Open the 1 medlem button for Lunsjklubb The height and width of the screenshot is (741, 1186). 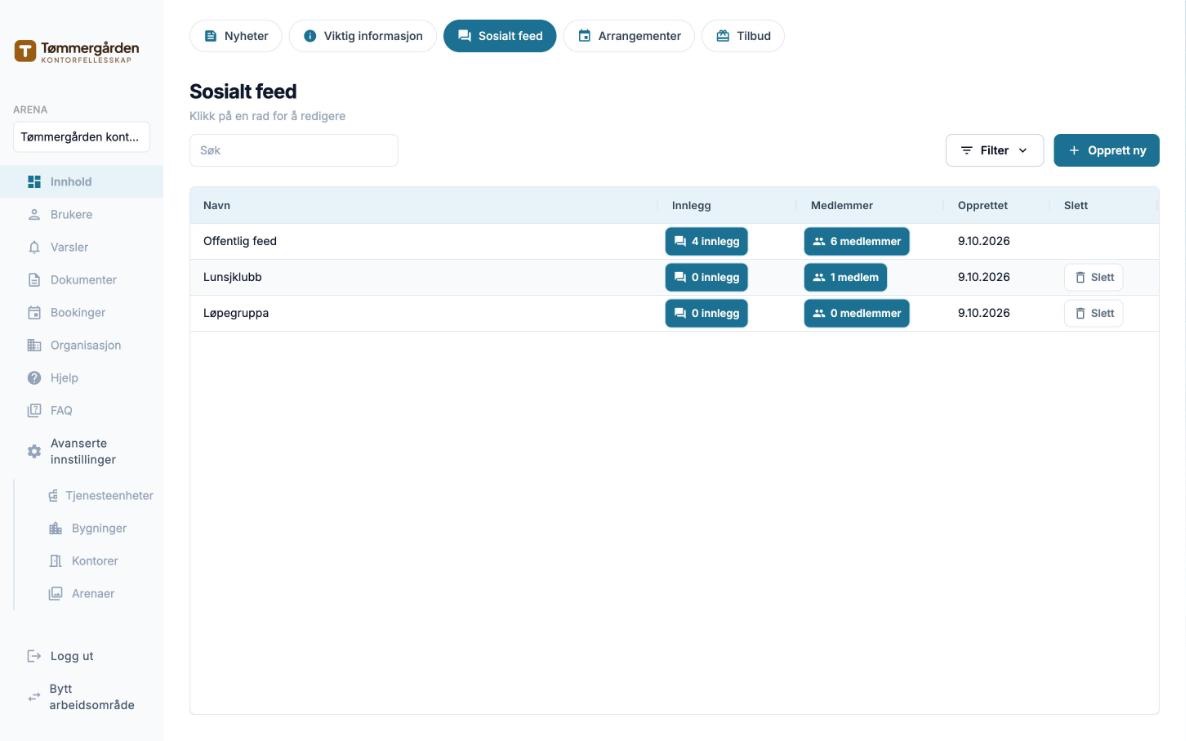point(845,277)
